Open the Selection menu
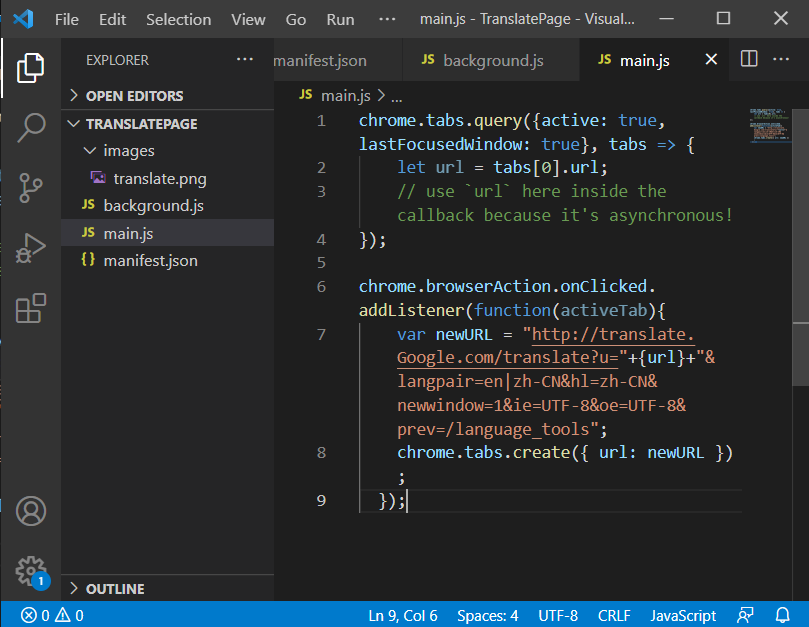 (179, 19)
